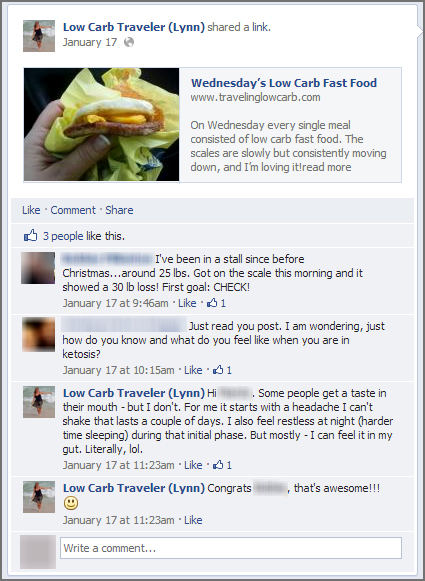Screen dimensions: 425x581
Task: Click Lynn's avatar on Congrats comment
Action: [39, 497]
